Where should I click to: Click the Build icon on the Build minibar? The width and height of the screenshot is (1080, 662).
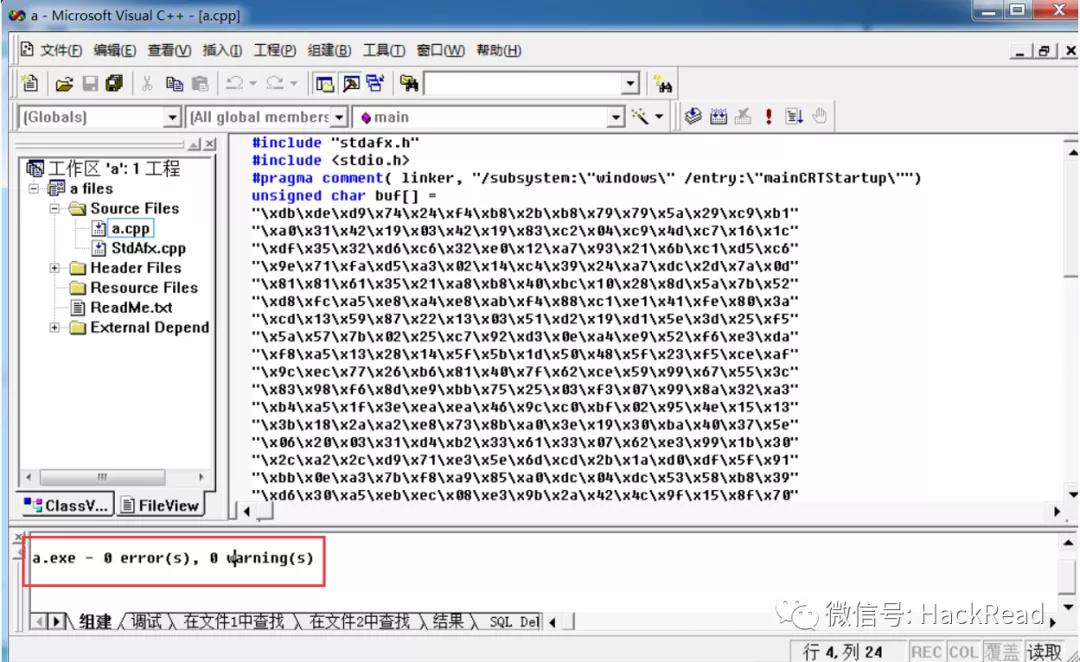point(719,116)
